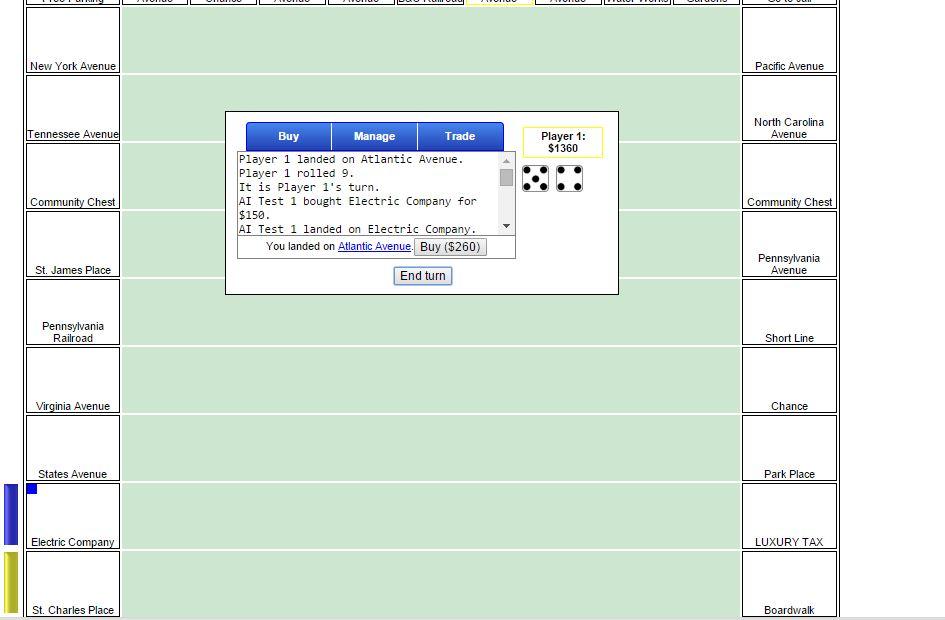Click the right-side Community Chest square
945x620 pixels.
click(790, 177)
